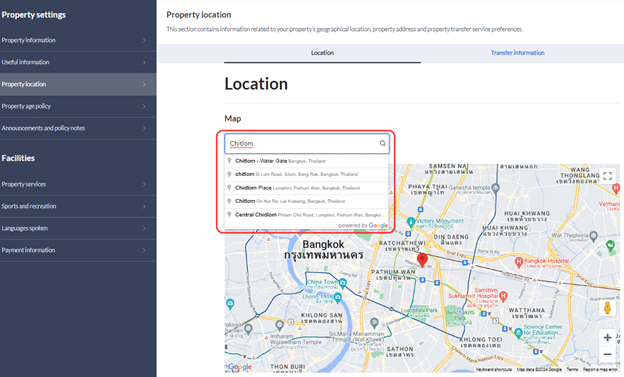
Task: Expand Announcements and policy notes chevron
Action: click(x=144, y=128)
